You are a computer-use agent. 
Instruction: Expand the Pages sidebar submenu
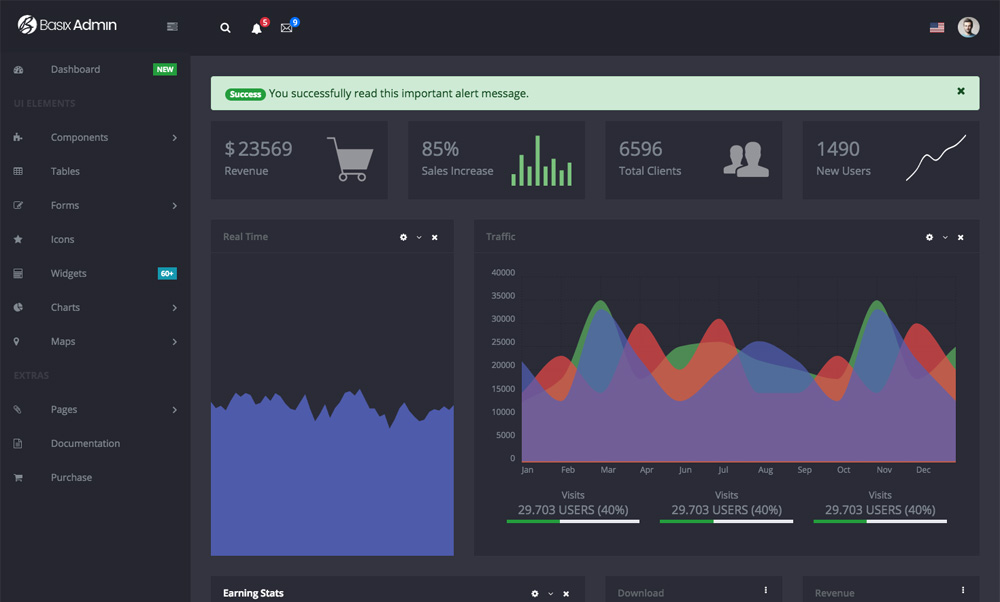(x=95, y=409)
